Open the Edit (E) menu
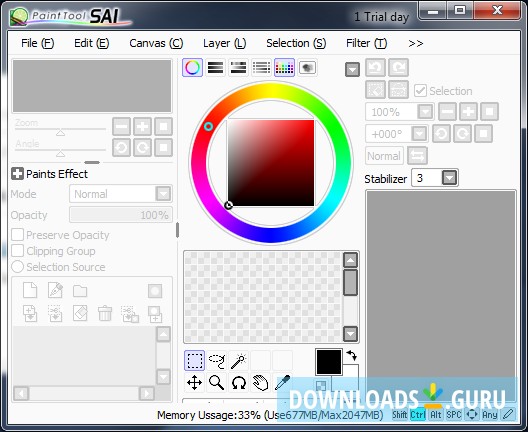This screenshot has height=432, width=528. [x=92, y=43]
